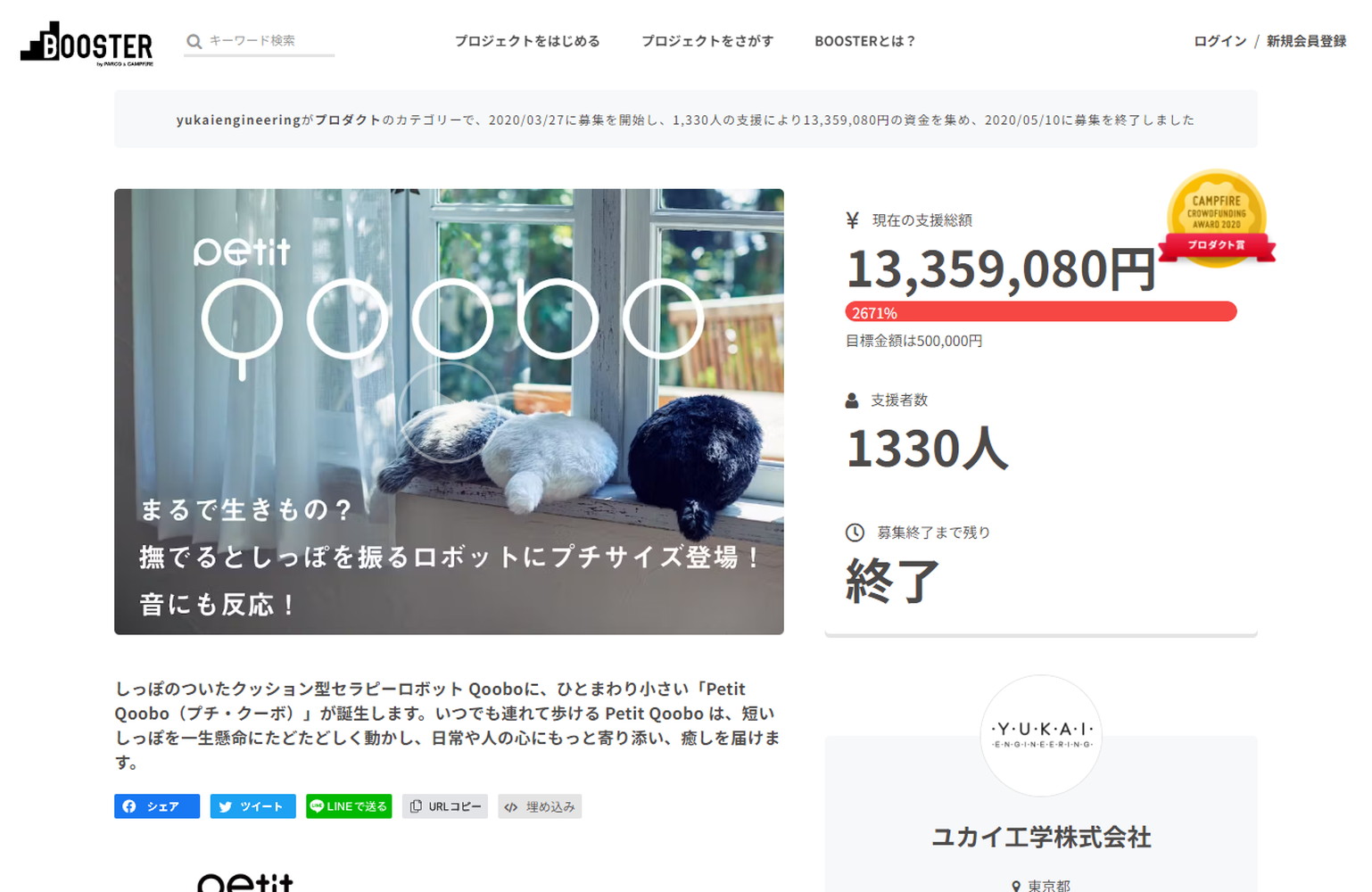
Task: Click the yen icon beside 現在の支援総額
Action: pos(852,220)
